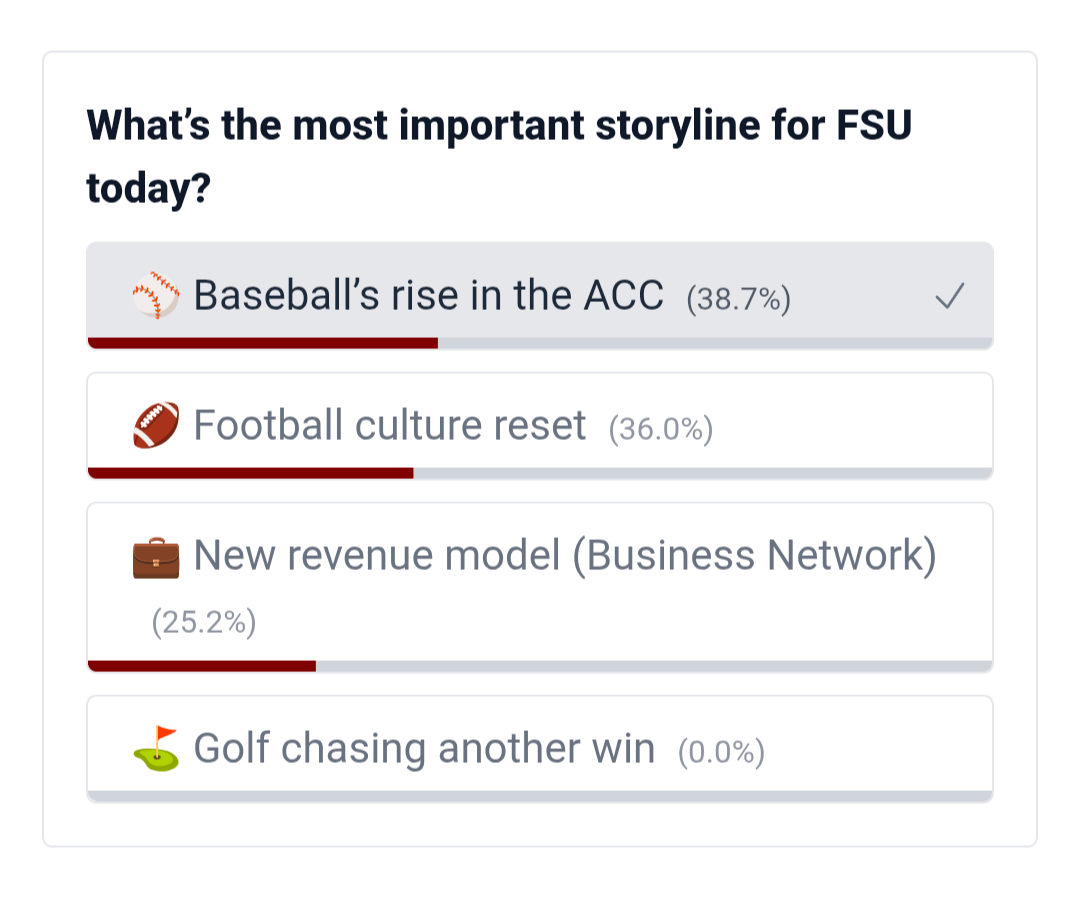Click the golf flag emoji icon
This screenshot has height=897, width=1080.
point(156,748)
